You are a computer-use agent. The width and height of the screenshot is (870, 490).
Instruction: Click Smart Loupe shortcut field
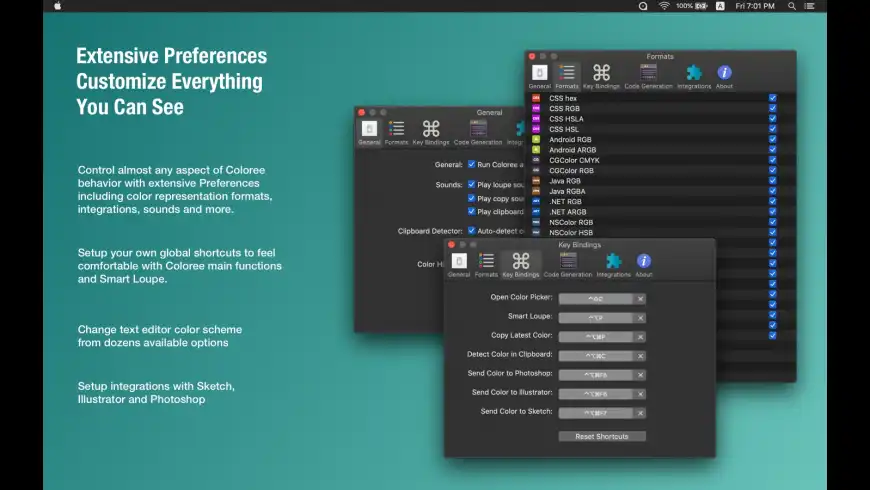[x=596, y=318]
